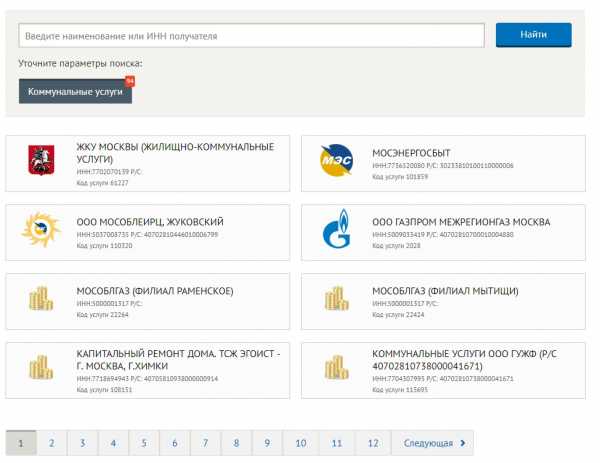Toggle the Коммунальные услуги filter
This screenshot has width=600, height=463.
pyautogui.click(x=75, y=91)
